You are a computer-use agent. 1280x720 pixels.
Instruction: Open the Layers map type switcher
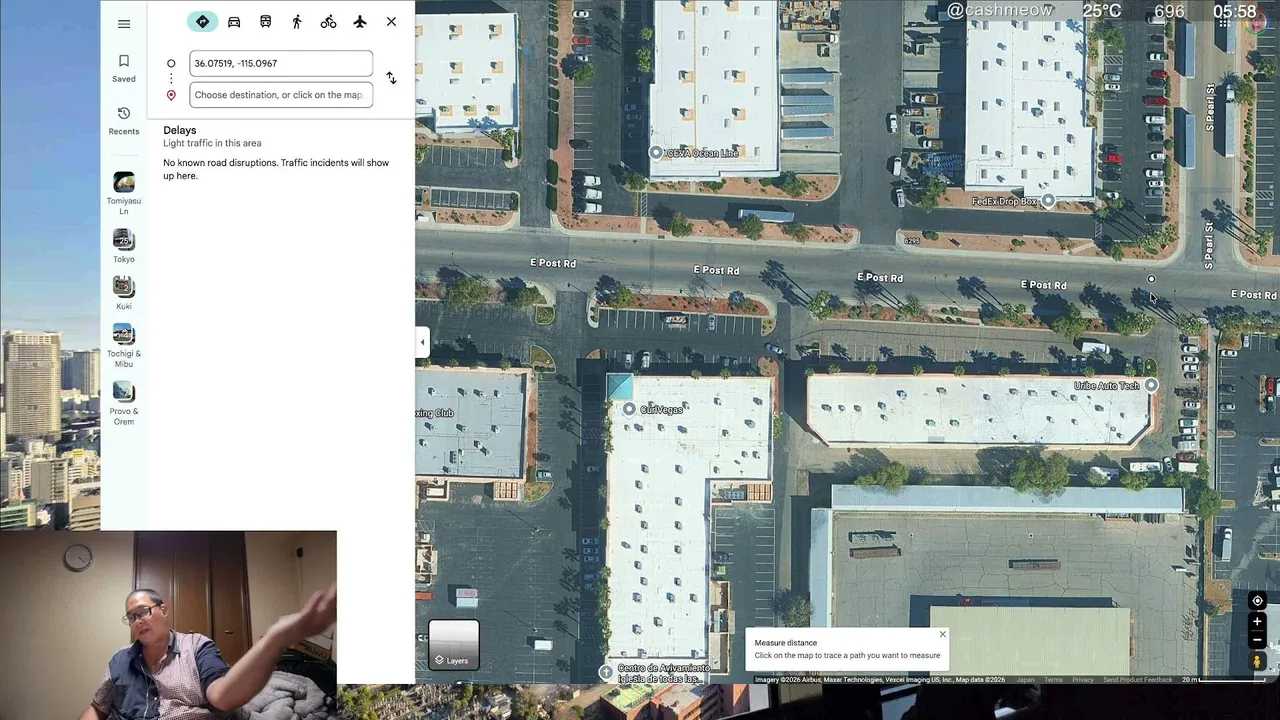point(454,645)
